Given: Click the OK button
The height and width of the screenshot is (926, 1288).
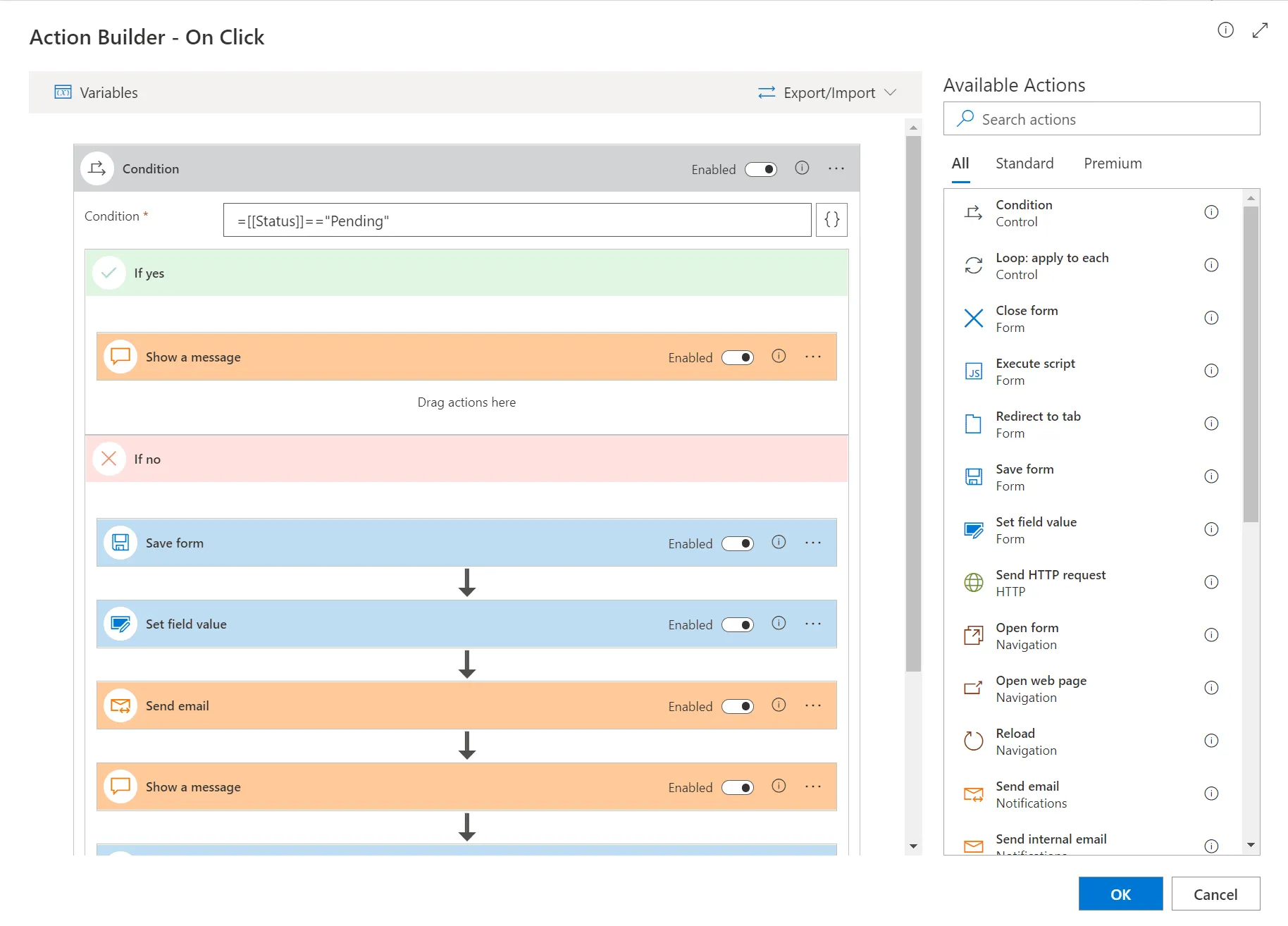Looking at the screenshot, I should 1120,894.
